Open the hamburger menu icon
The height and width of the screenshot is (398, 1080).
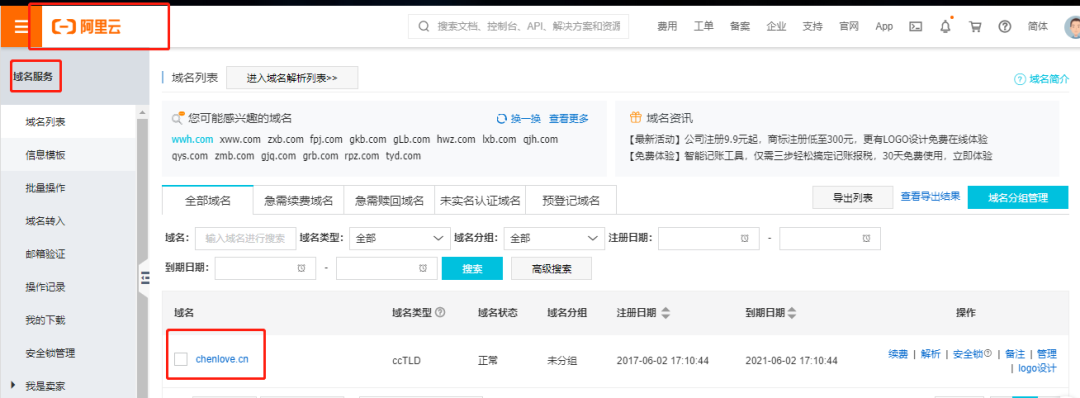[21, 26]
